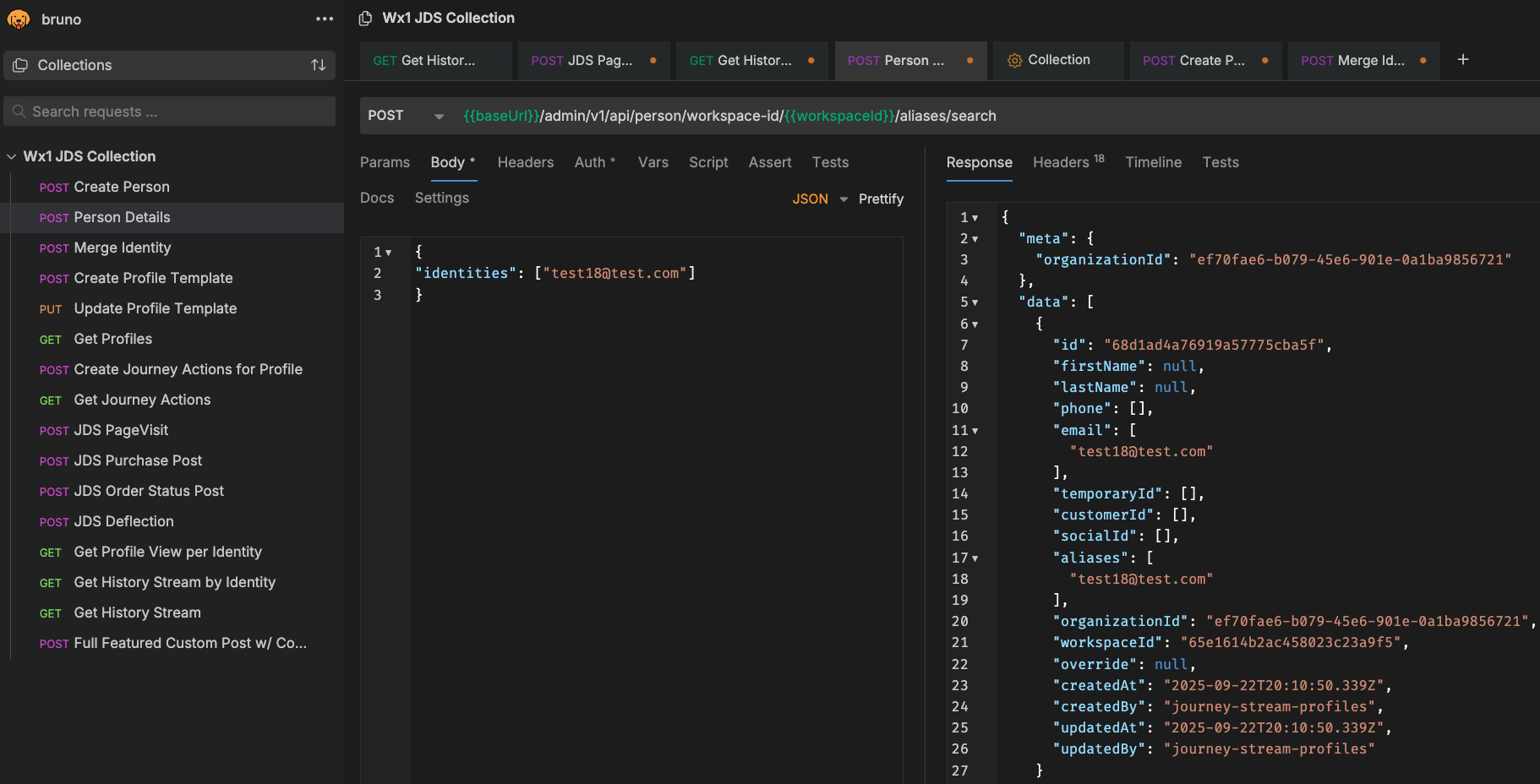Open the request Headers tab

[x=526, y=162]
